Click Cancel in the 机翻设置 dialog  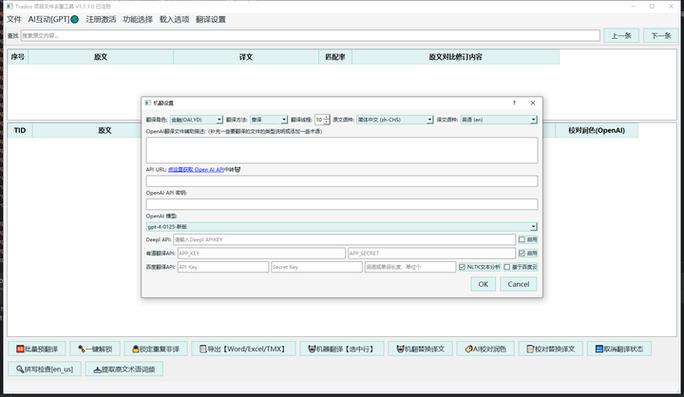[x=518, y=284]
